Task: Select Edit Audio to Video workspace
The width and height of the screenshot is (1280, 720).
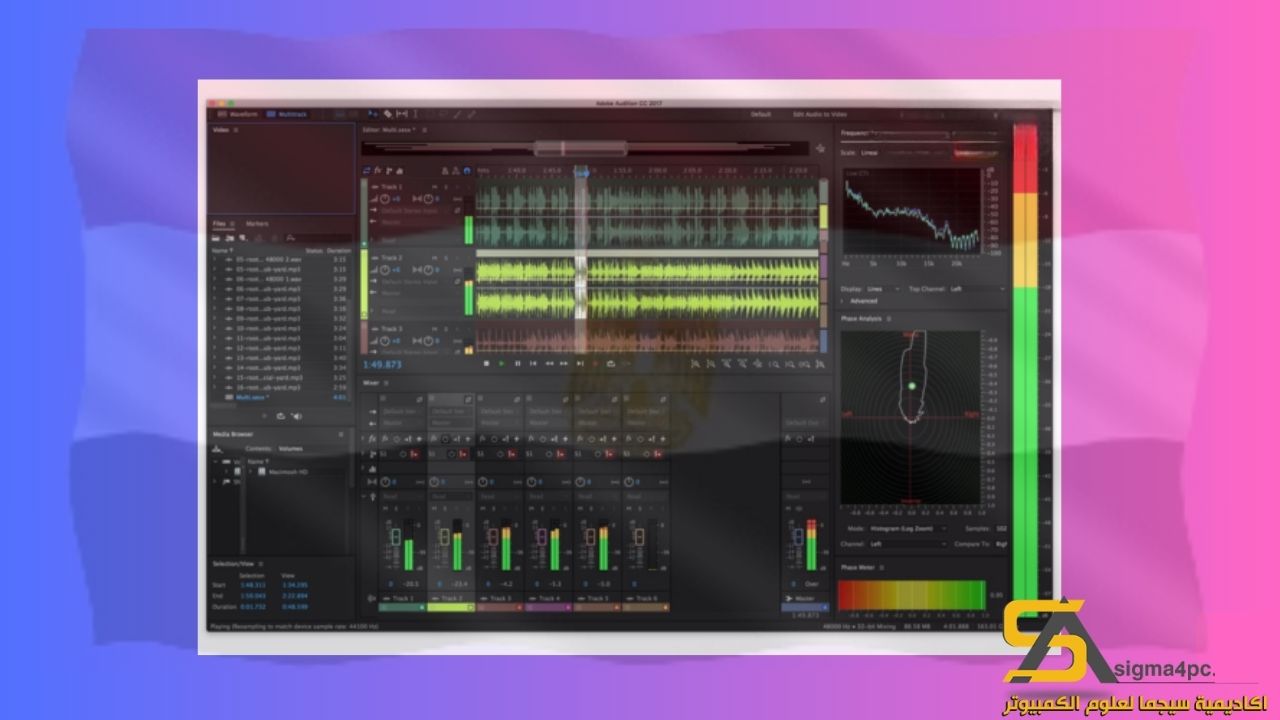Action: click(820, 114)
